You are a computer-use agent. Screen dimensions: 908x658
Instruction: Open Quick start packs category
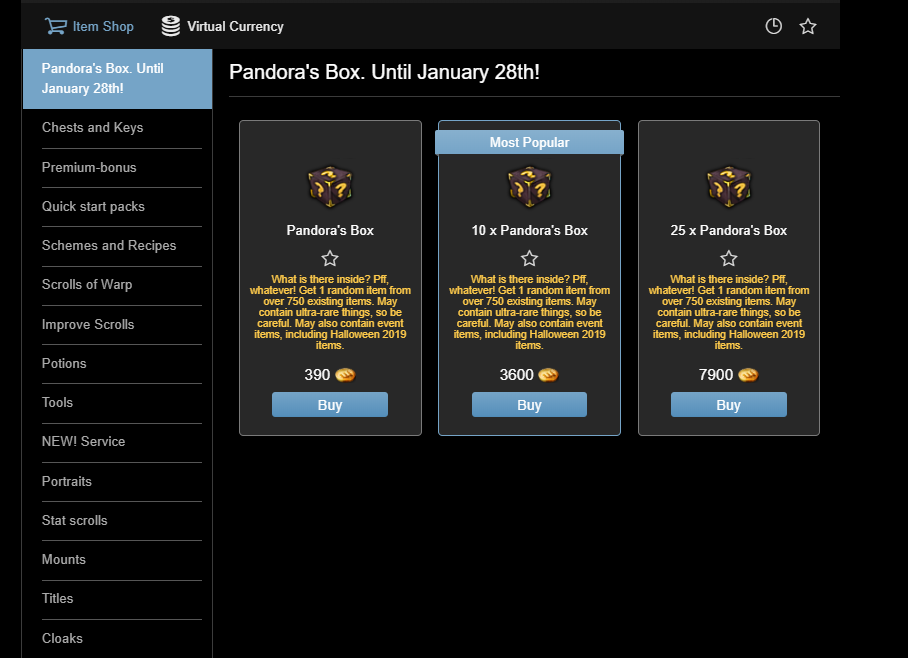(x=122, y=207)
